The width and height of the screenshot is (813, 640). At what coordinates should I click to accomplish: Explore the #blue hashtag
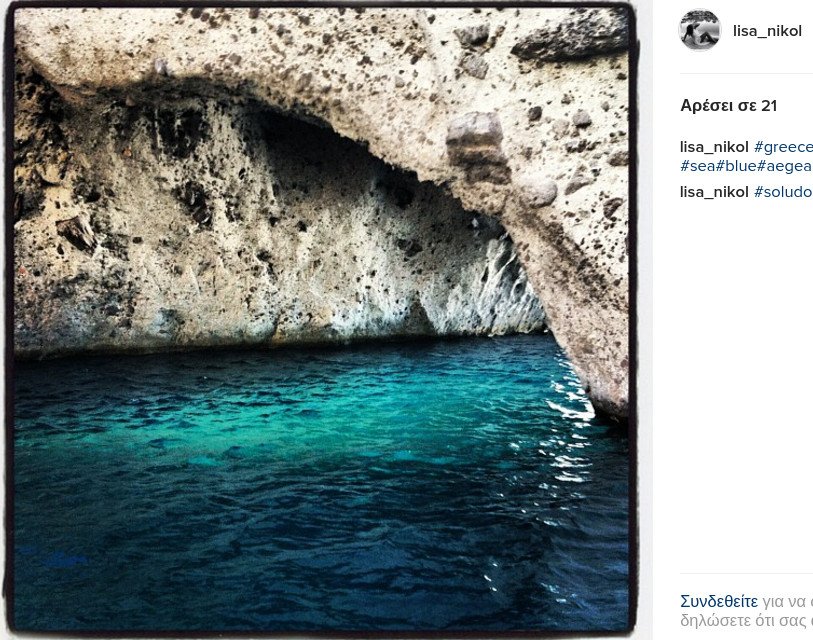tap(736, 165)
